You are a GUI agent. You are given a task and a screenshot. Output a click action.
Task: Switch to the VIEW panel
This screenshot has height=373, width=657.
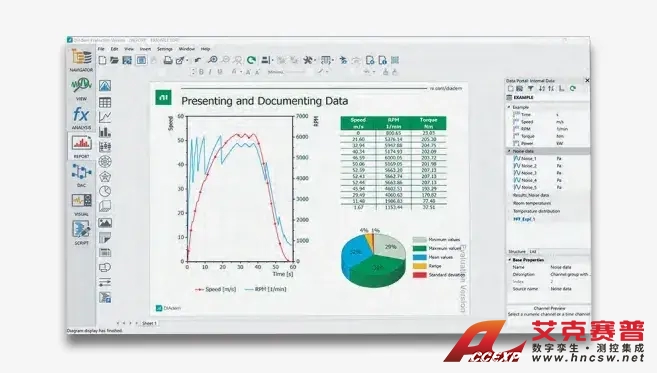pos(81,88)
